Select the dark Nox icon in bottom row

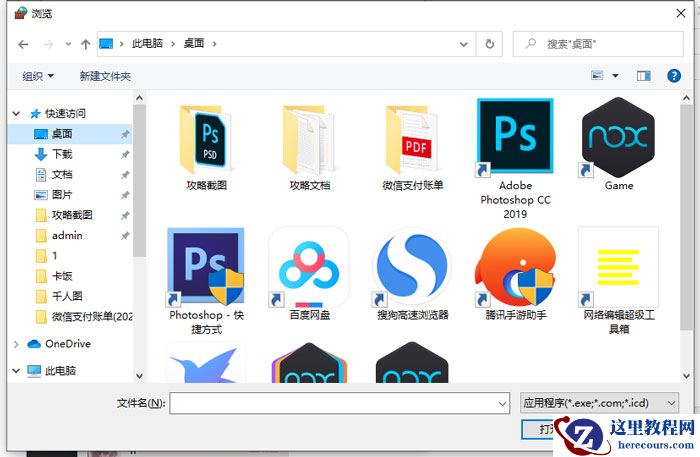pyautogui.click(x=412, y=363)
